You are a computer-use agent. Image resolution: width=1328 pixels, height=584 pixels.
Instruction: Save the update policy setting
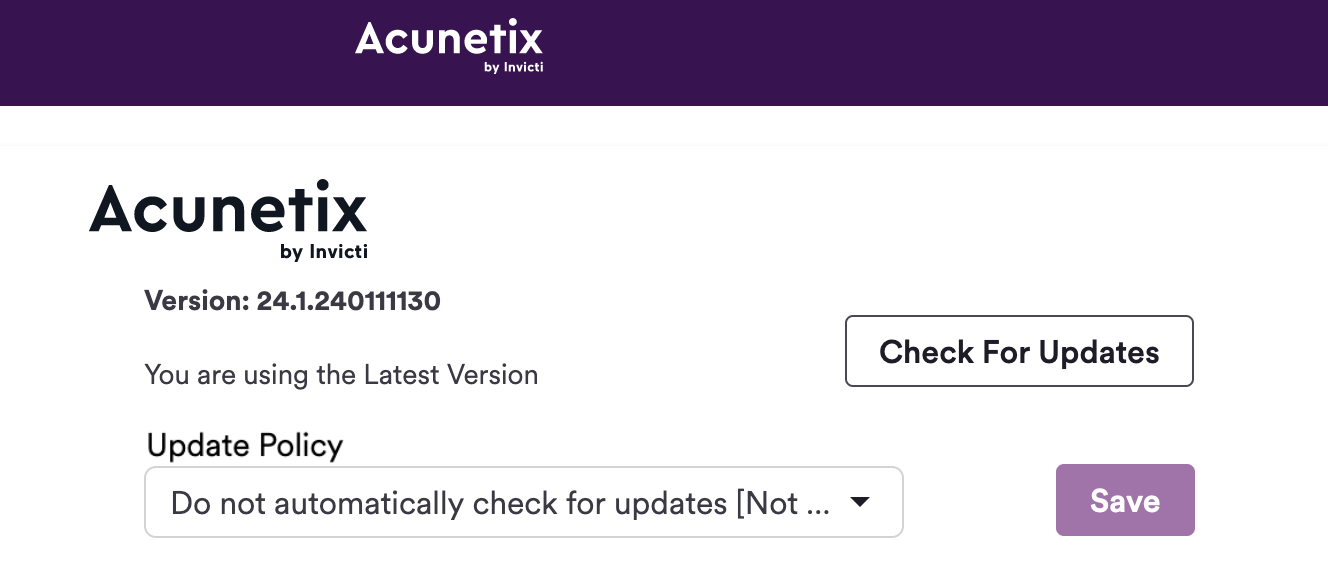coord(1125,500)
